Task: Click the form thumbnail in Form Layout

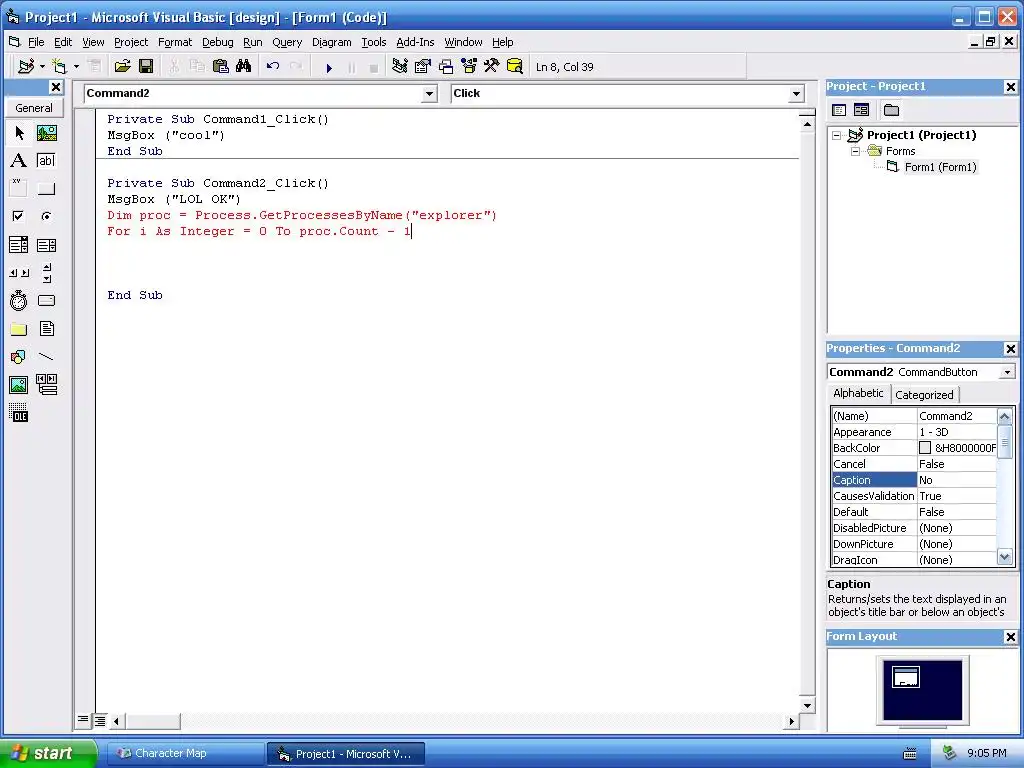Action: (906, 677)
